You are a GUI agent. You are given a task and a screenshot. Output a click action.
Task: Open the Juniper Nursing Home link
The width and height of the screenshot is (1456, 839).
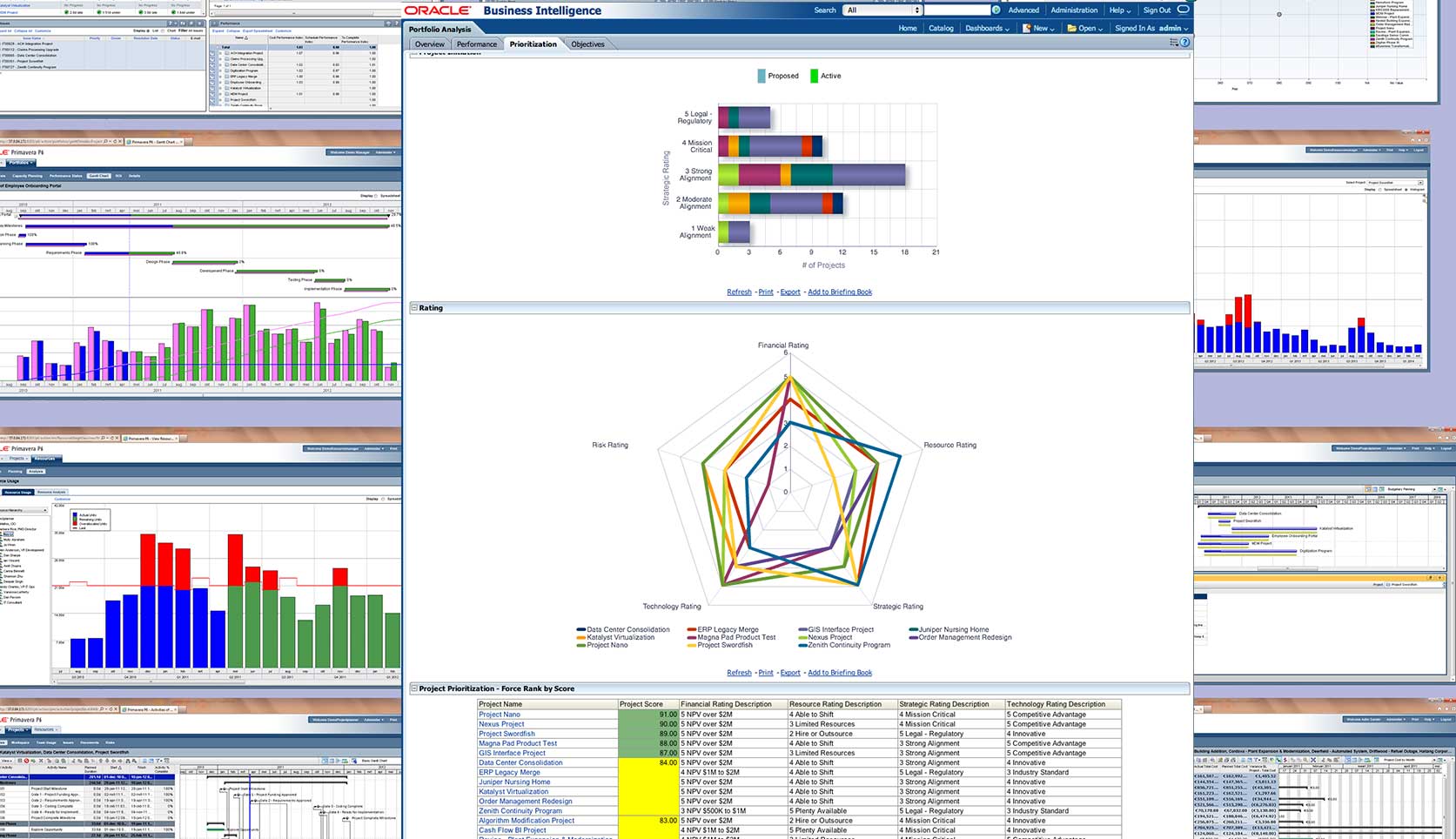pyautogui.click(x=514, y=782)
